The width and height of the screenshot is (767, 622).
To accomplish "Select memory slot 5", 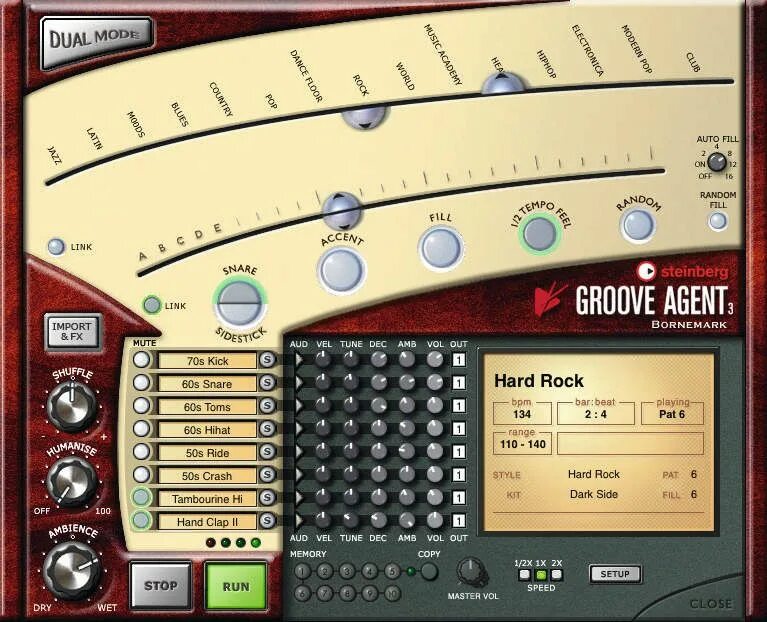I will (392, 571).
